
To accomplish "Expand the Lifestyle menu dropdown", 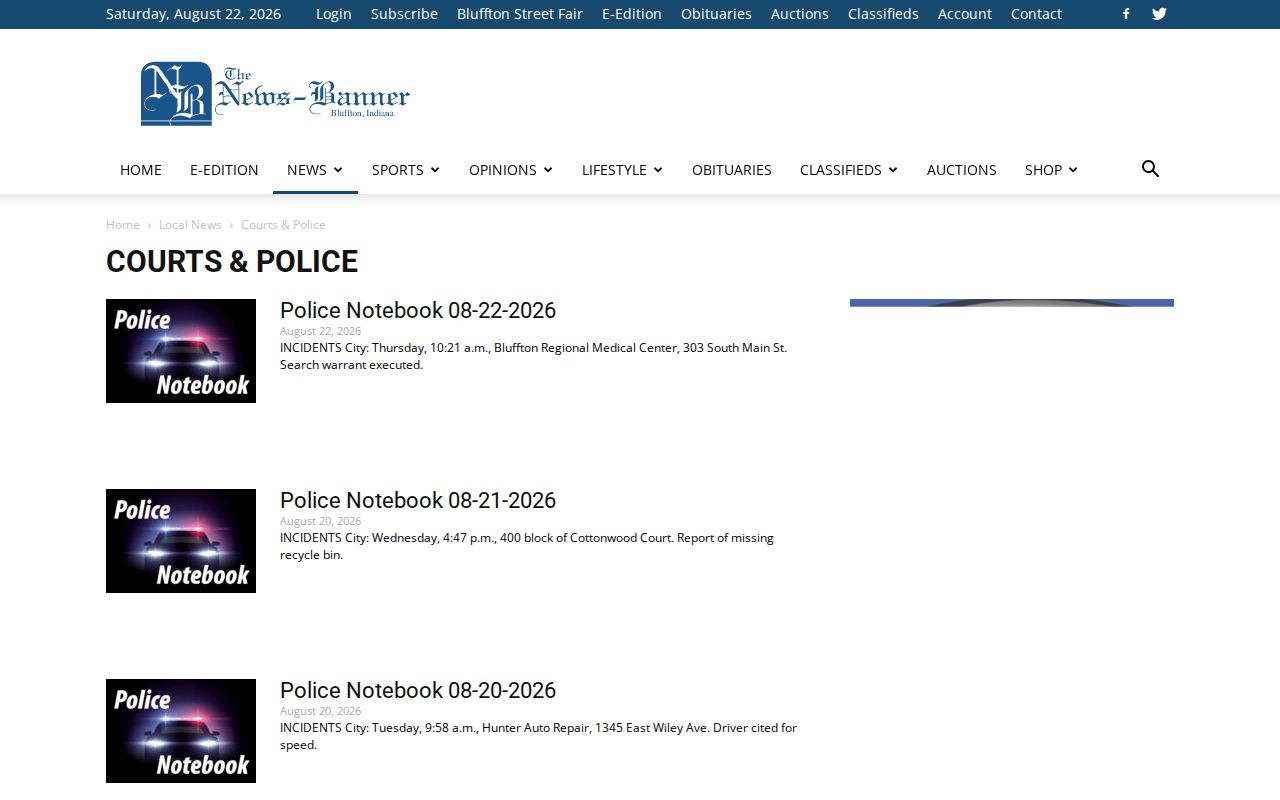I will pos(622,170).
